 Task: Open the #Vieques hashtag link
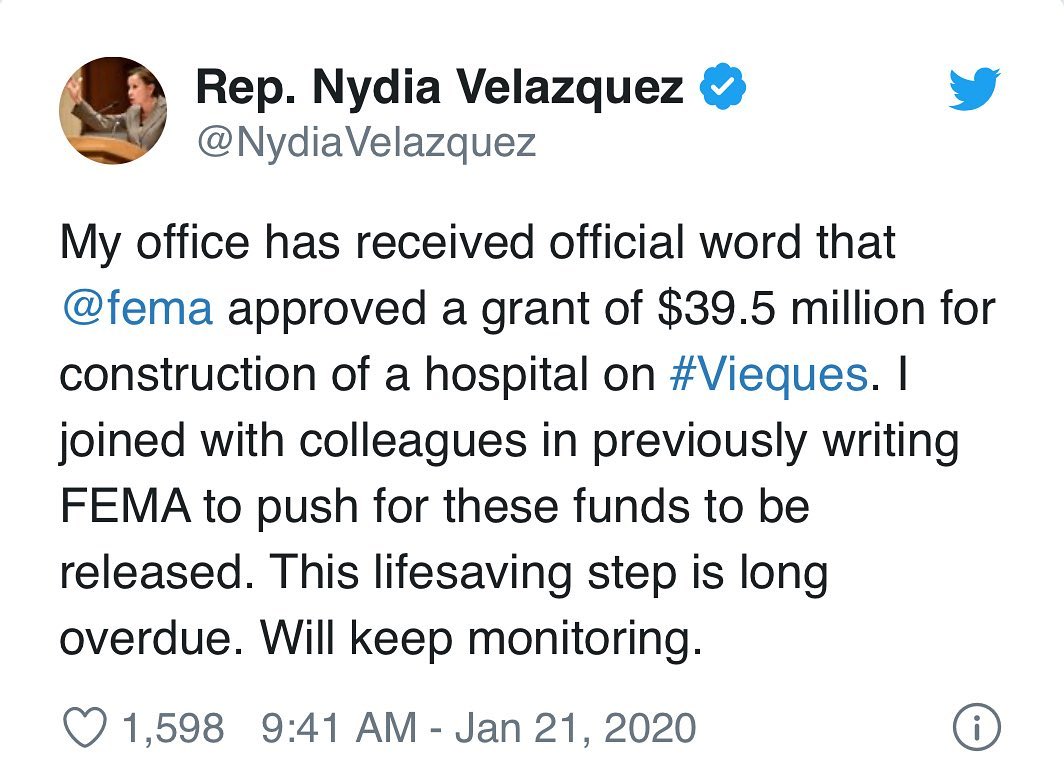tap(769, 374)
